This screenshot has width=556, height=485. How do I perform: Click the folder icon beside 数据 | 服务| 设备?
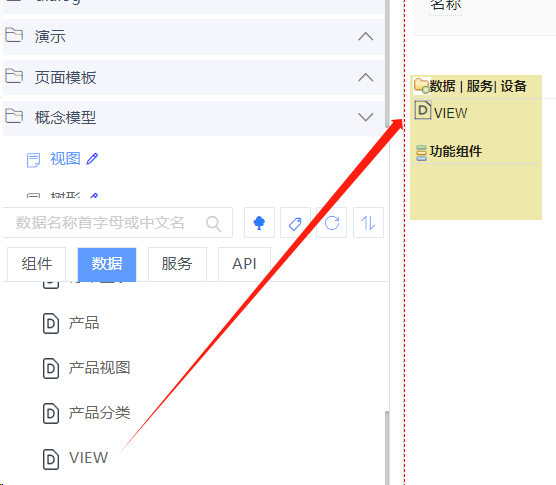tap(422, 85)
